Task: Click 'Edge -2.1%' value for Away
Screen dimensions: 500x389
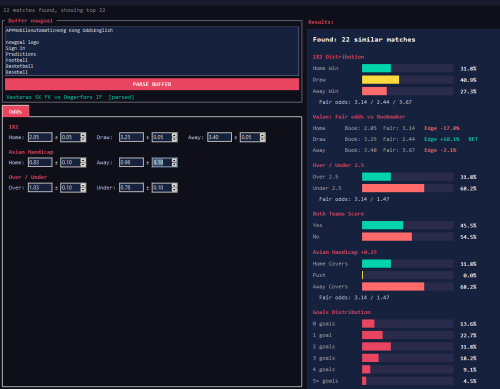Action: point(440,150)
